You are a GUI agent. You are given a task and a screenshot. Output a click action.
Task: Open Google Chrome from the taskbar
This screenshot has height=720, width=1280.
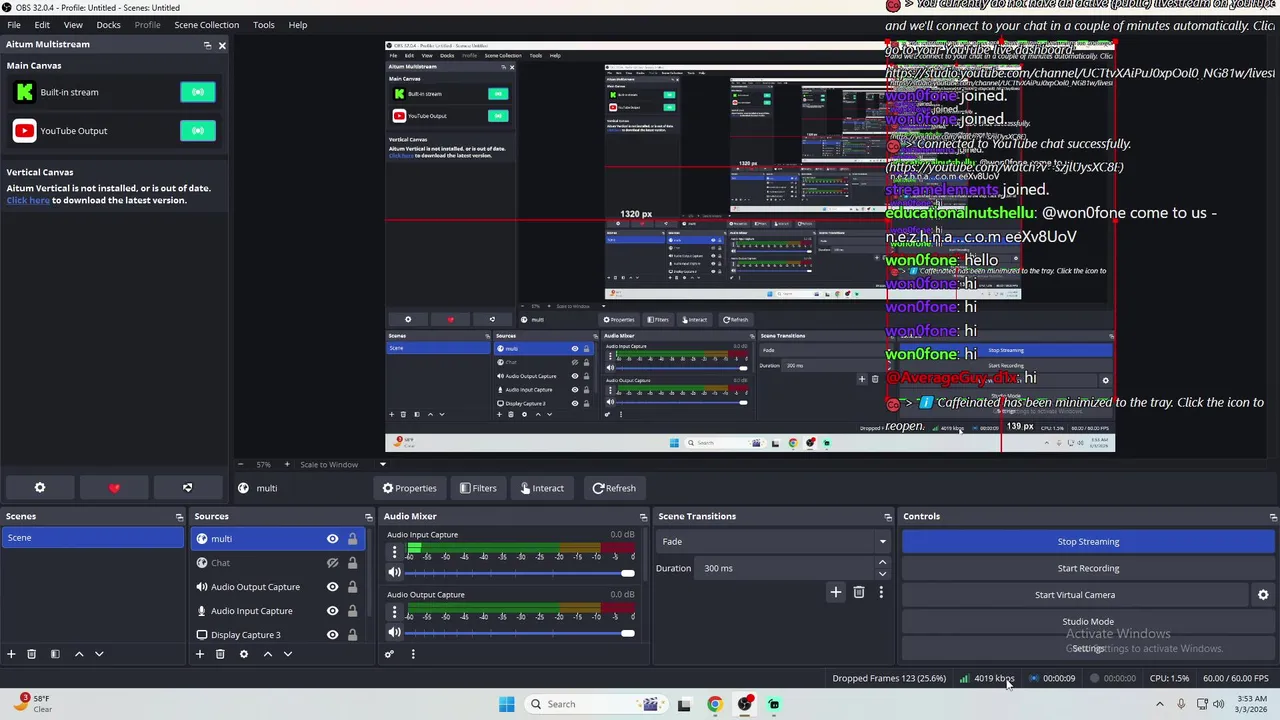click(x=714, y=704)
